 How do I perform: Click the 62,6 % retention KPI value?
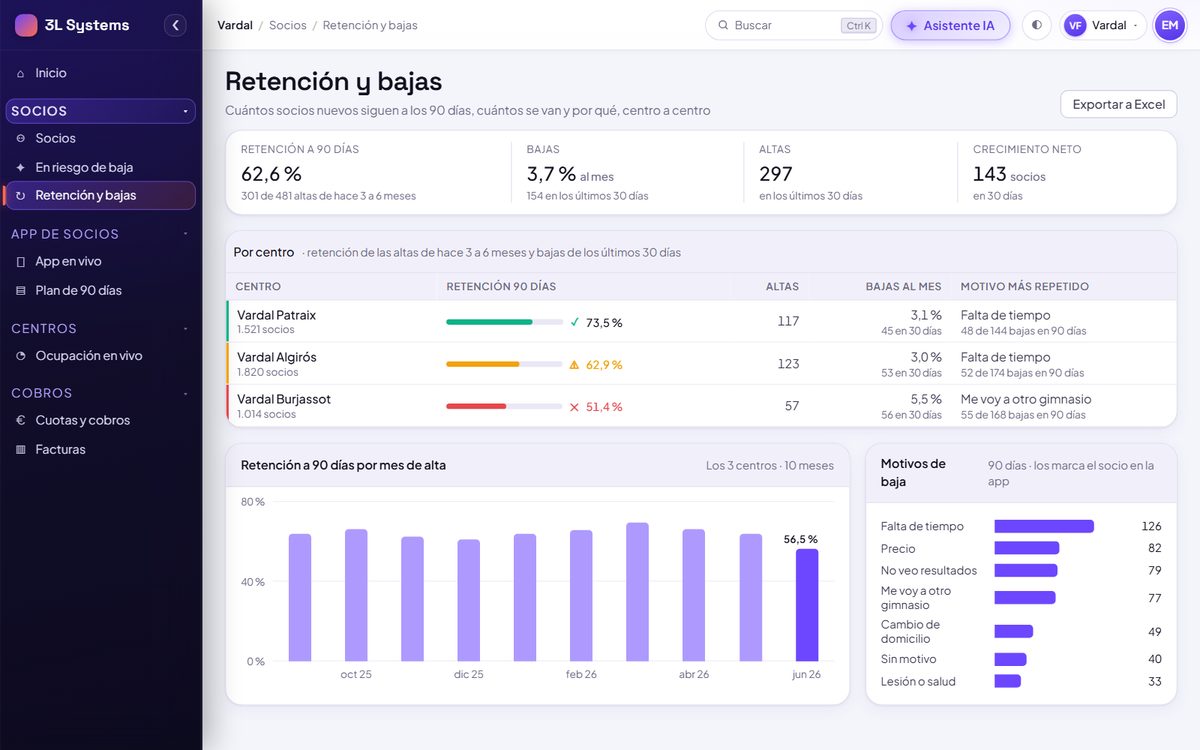[271, 174]
